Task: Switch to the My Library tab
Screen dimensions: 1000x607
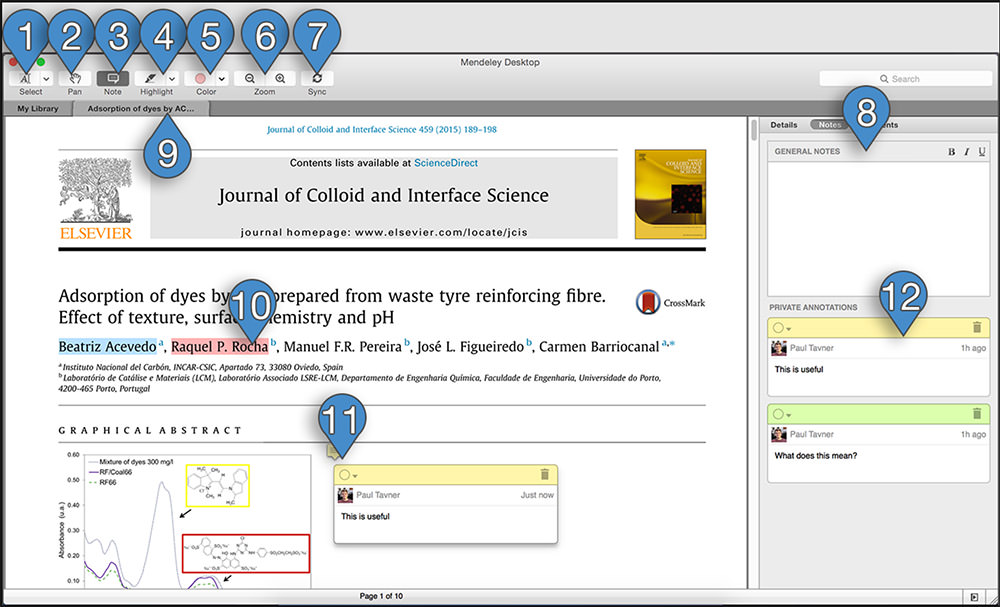Action: pos(38,108)
